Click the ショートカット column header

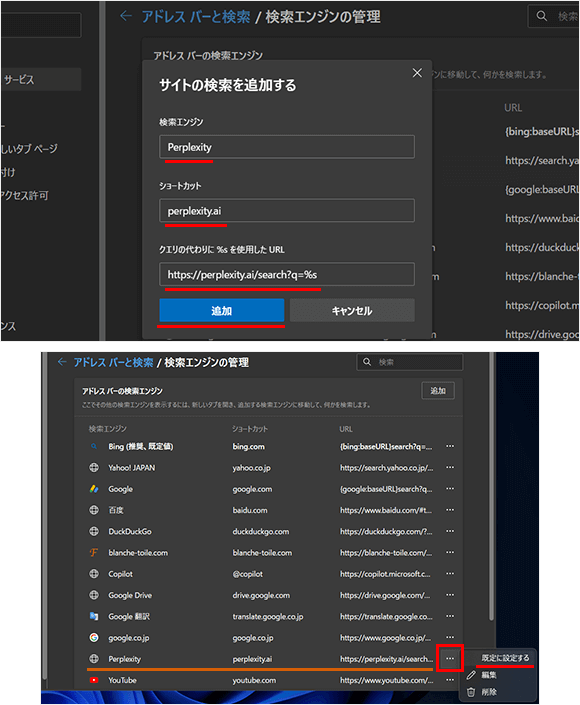pyautogui.click(x=250, y=429)
